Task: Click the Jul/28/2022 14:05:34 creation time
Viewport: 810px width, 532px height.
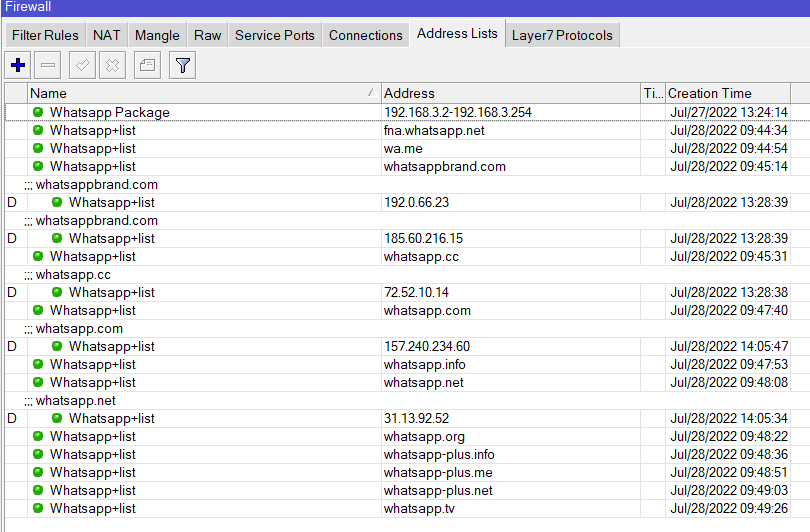Action: 729,418
